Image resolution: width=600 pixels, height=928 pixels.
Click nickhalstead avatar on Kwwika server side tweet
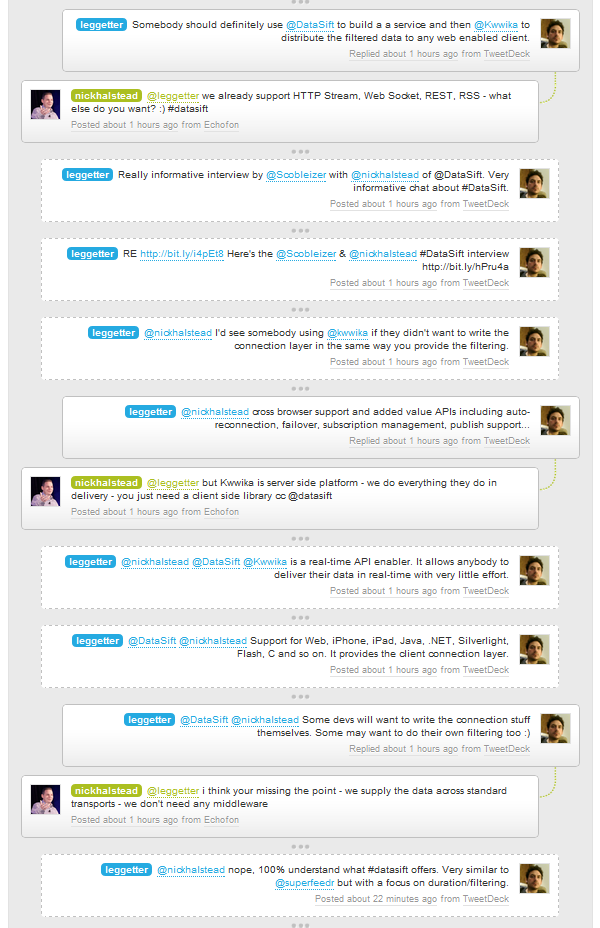(46, 492)
